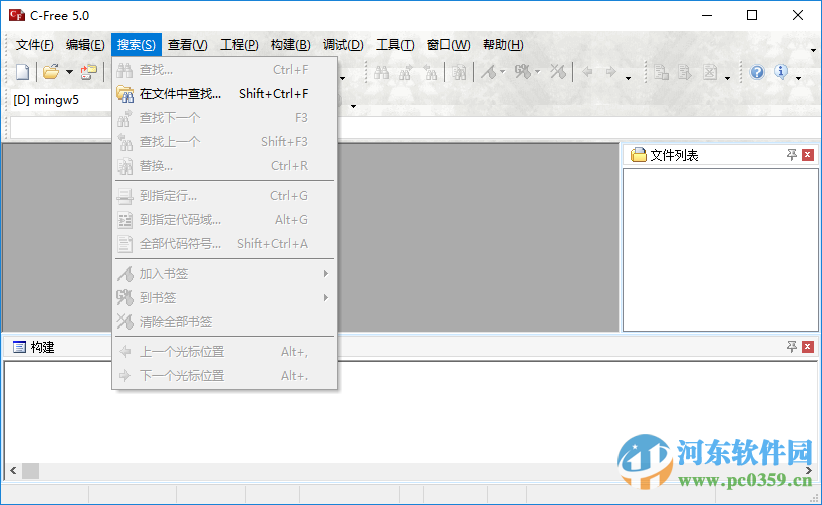Click the 文件列表 folder icon
This screenshot has height=505, width=822.
click(639, 155)
